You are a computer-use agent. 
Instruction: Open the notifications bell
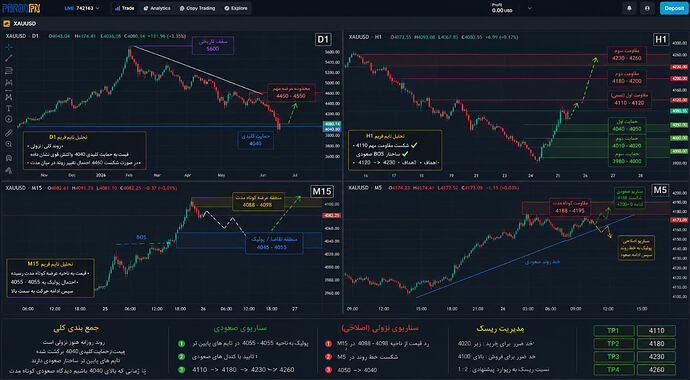[629, 8]
